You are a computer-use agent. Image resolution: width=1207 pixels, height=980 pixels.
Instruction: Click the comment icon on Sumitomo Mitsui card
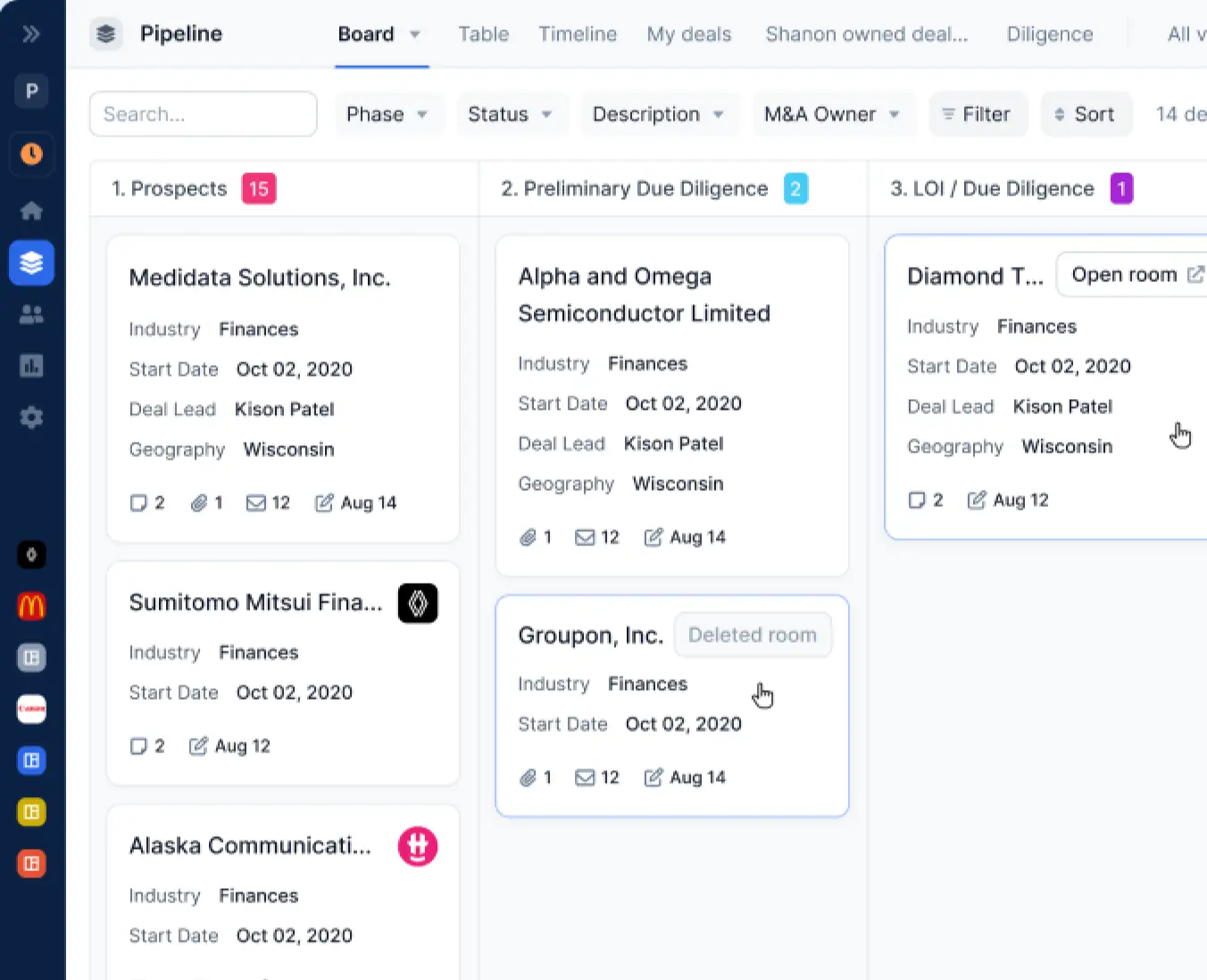click(137, 745)
